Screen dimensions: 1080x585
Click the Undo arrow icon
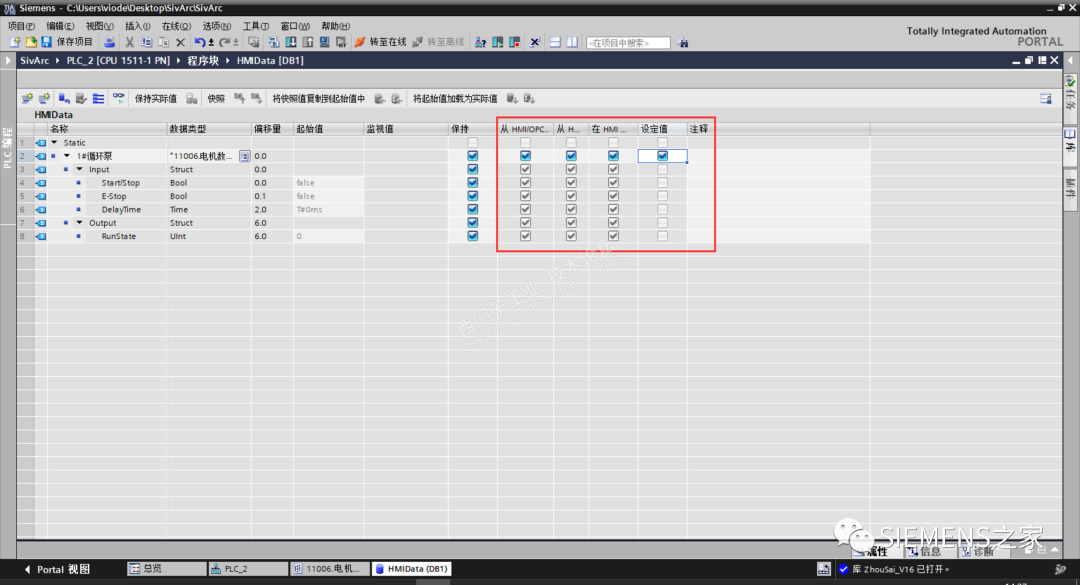point(199,42)
